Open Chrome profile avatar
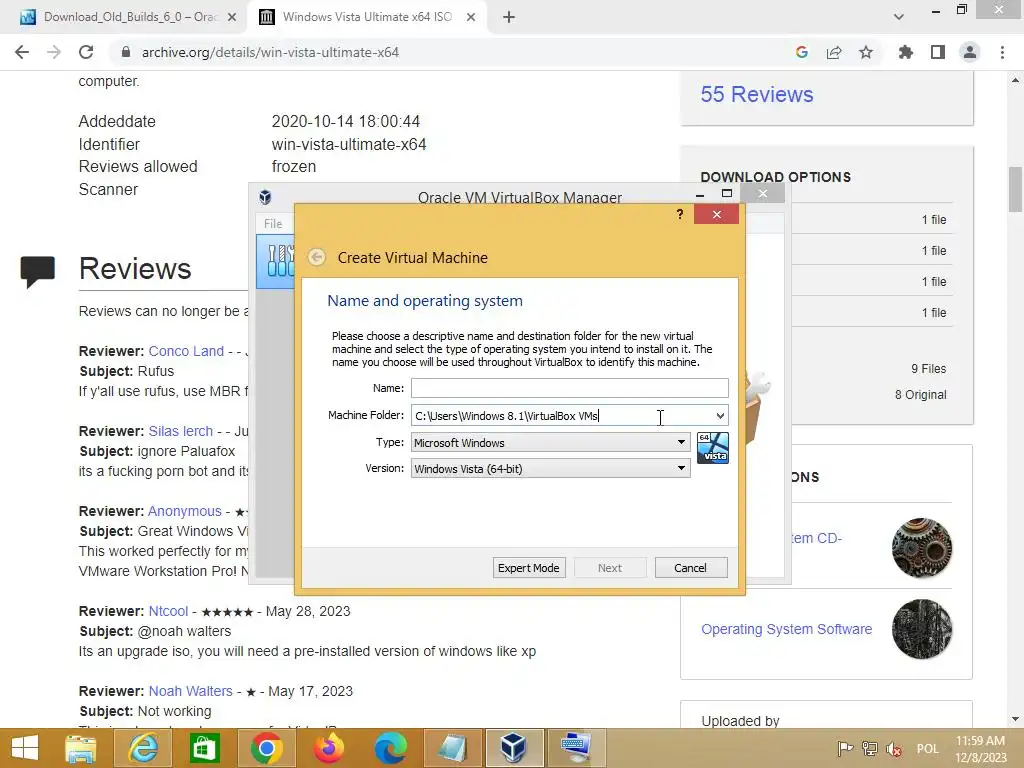This screenshot has height=768, width=1024. pyautogui.click(x=970, y=52)
